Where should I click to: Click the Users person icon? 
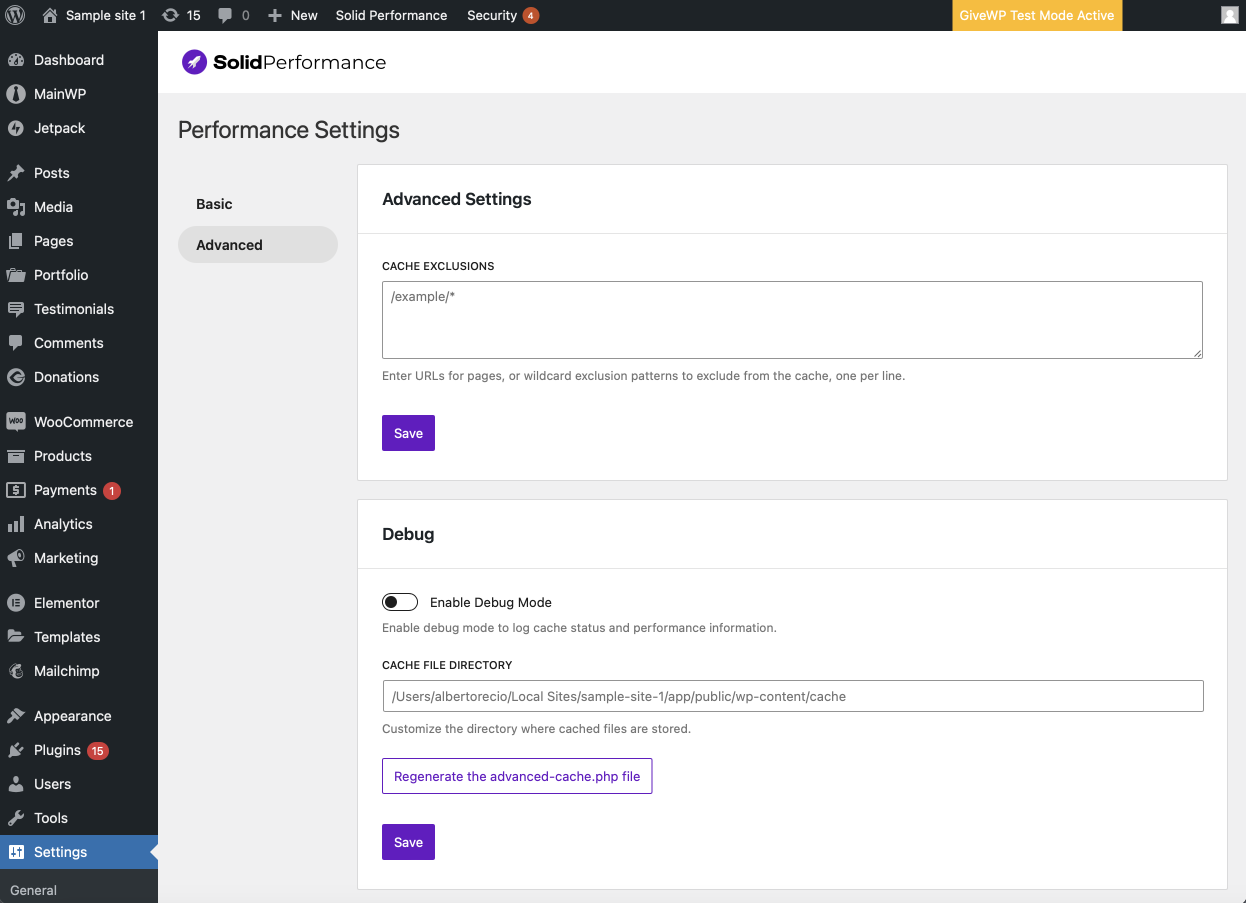(x=16, y=784)
